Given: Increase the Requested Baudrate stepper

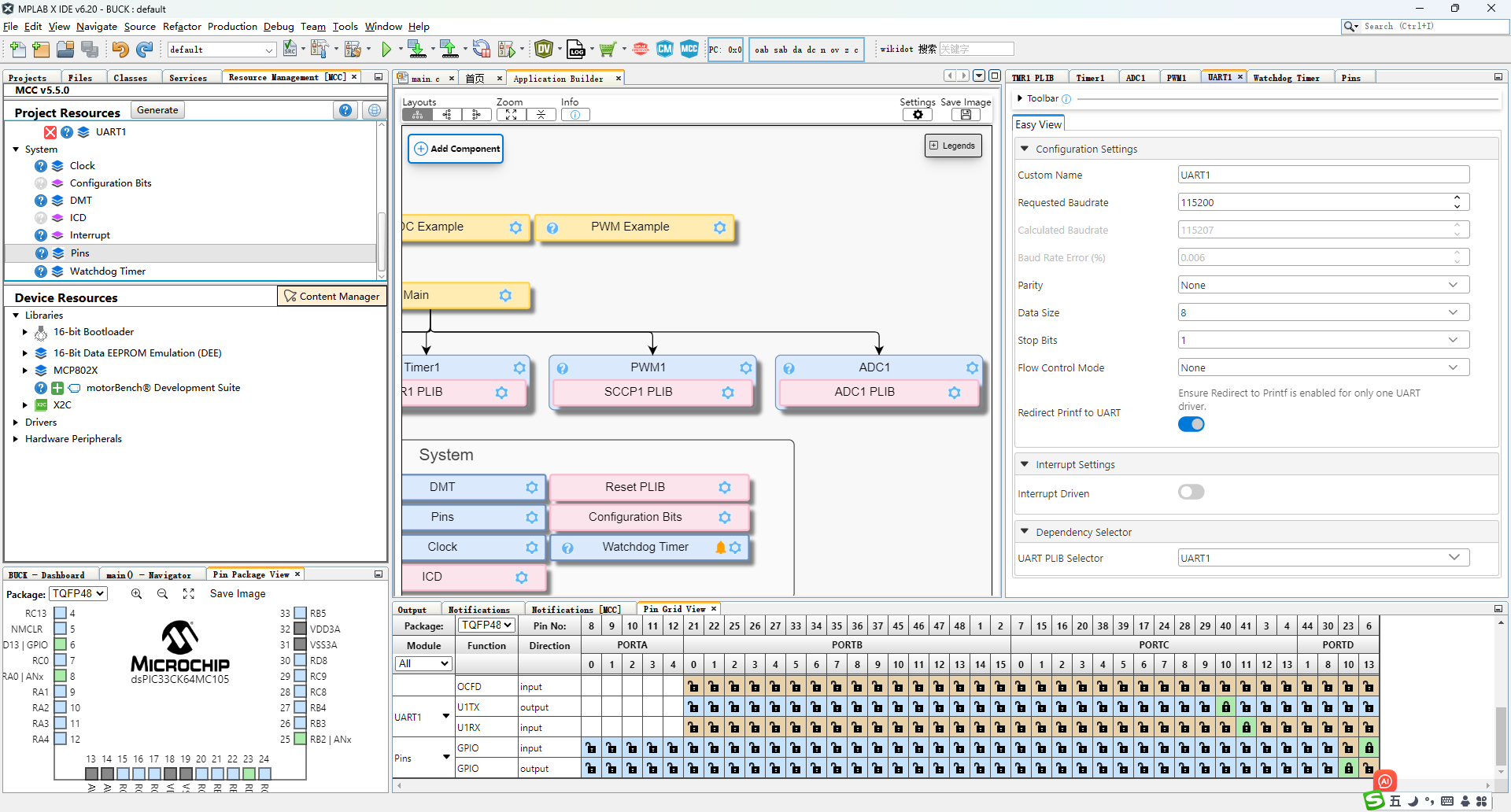Looking at the screenshot, I should tap(1457, 198).
